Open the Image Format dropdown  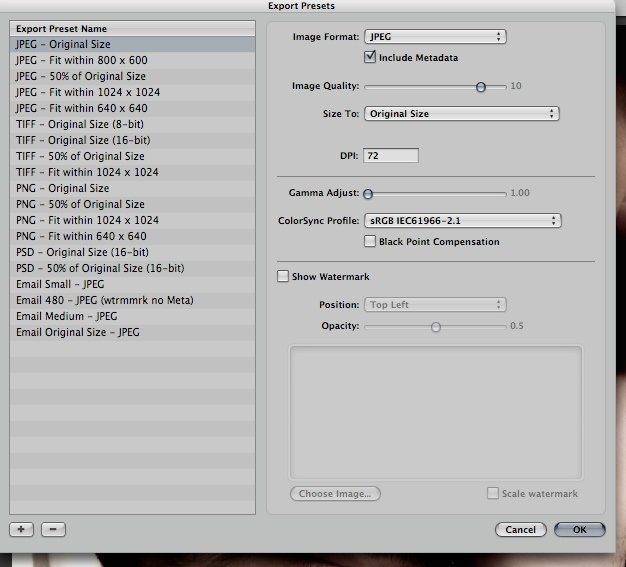click(435, 37)
